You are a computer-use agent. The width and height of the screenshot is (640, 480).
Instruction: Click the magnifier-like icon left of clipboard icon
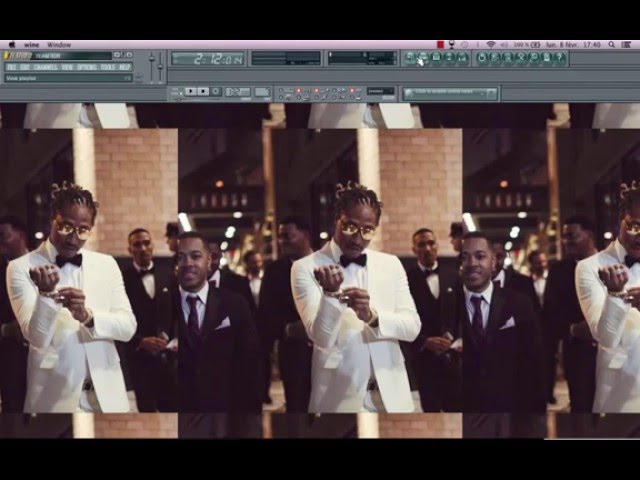[534, 58]
